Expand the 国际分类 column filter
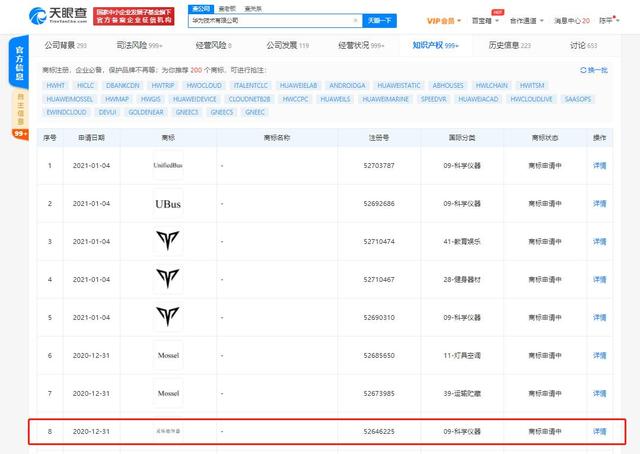The height and width of the screenshot is (454, 640). [468, 136]
